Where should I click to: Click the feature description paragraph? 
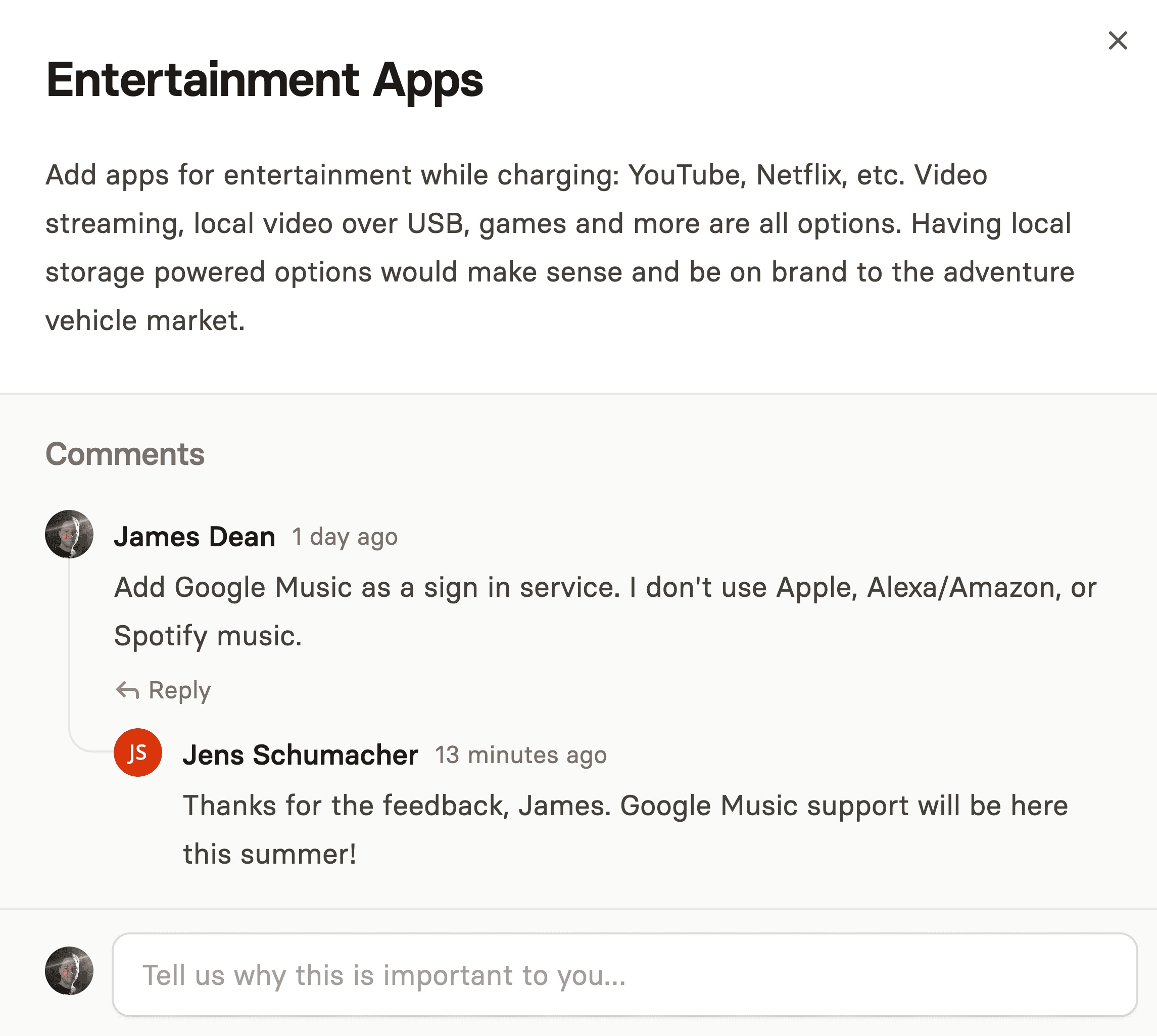pyautogui.click(x=561, y=248)
